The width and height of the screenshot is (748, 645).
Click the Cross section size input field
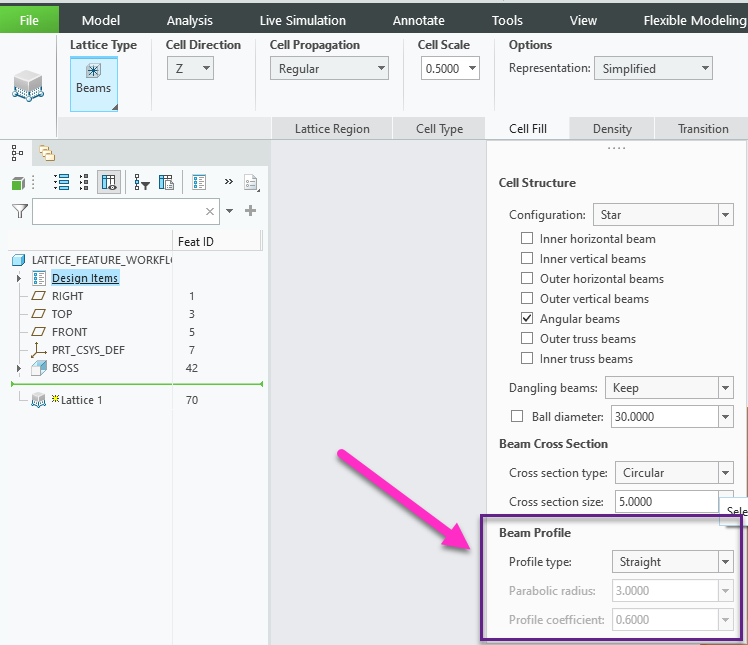(666, 502)
